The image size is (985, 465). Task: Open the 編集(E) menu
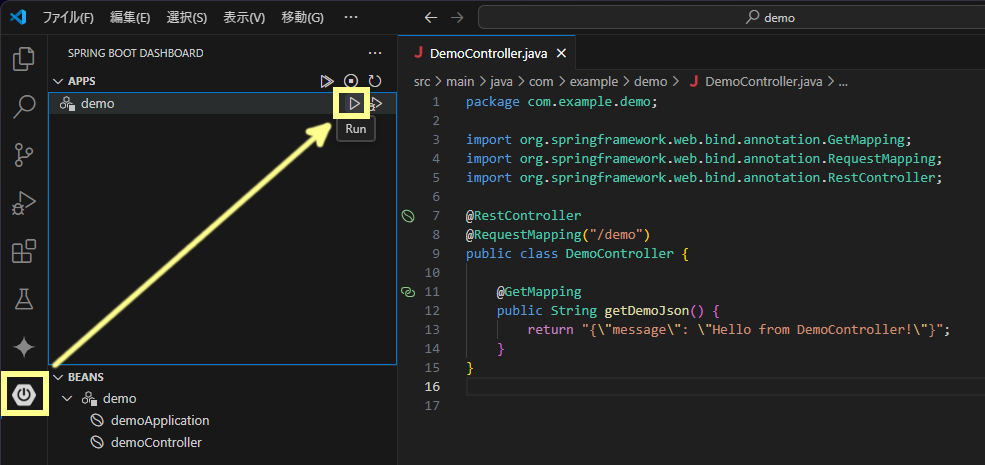[x=130, y=18]
